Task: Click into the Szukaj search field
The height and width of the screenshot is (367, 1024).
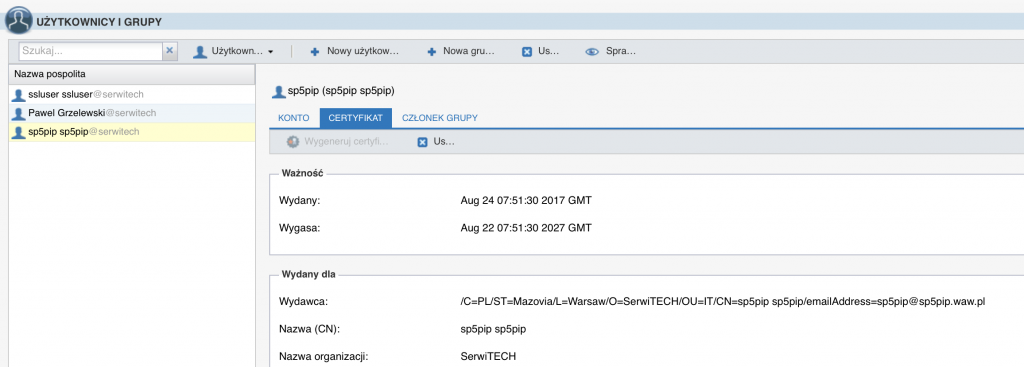Action: pos(90,51)
